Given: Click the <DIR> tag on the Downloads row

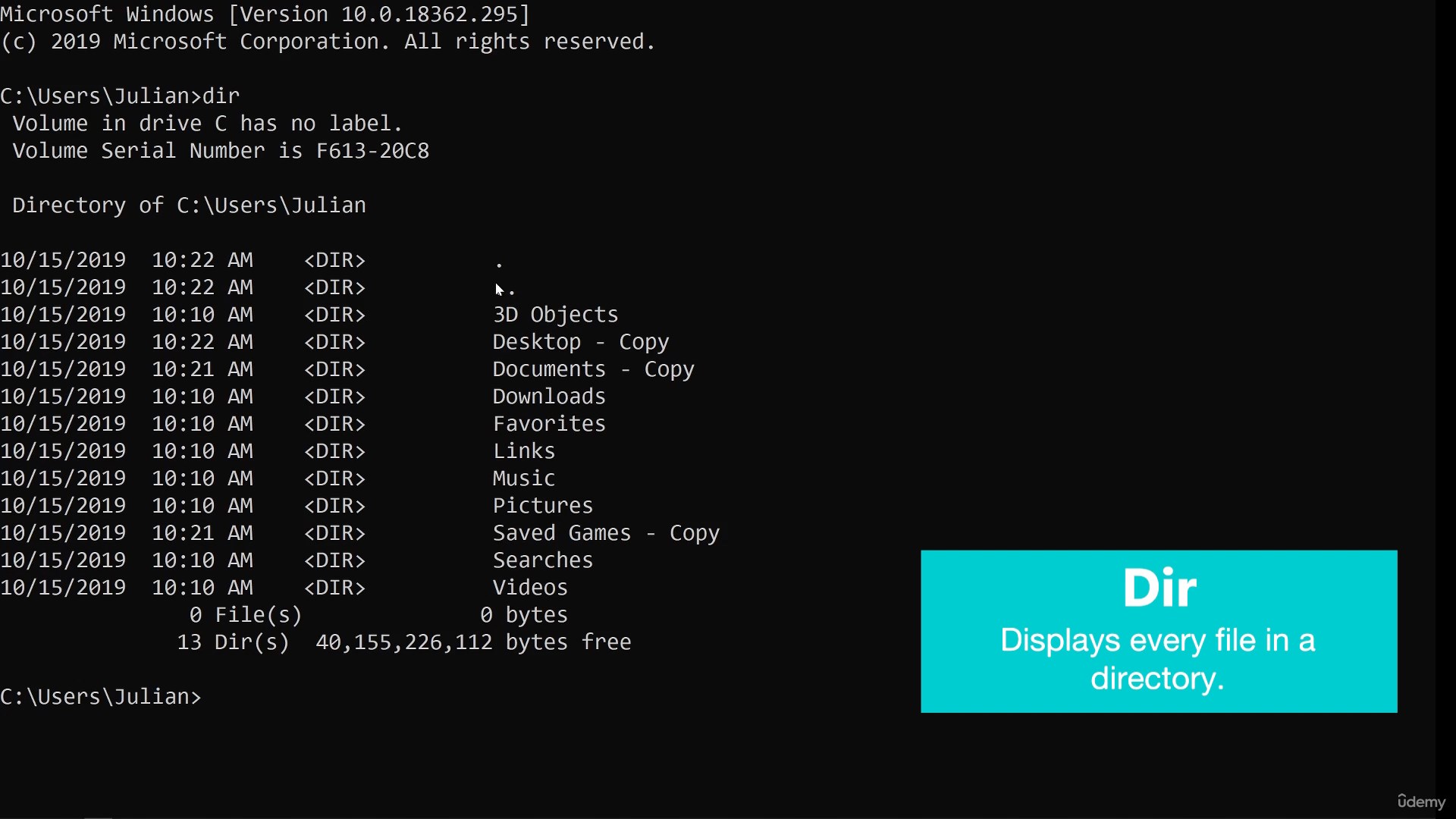Looking at the screenshot, I should coord(334,397).
